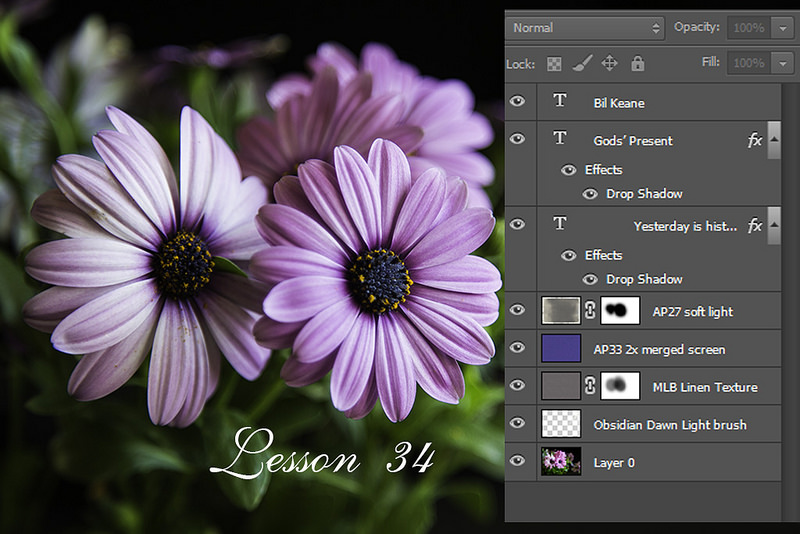Click the Fill percentage field
The width and height of the screenshot is (800, 534).
[x=749, y=63]
